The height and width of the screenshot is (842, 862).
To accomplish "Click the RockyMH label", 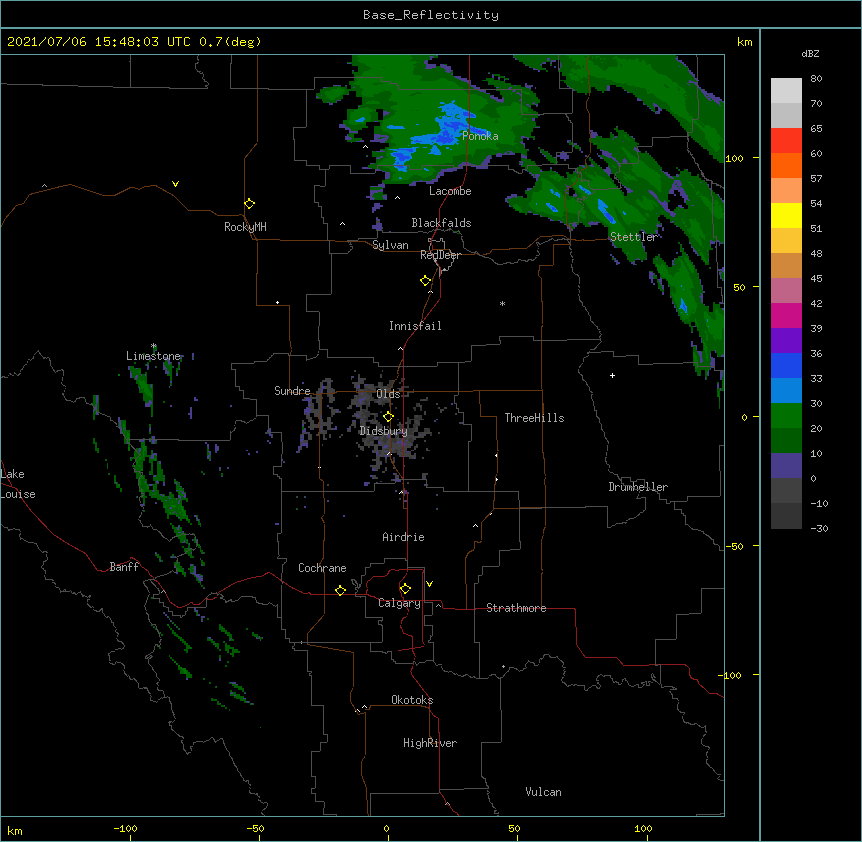I will click(x=245, y=227).
